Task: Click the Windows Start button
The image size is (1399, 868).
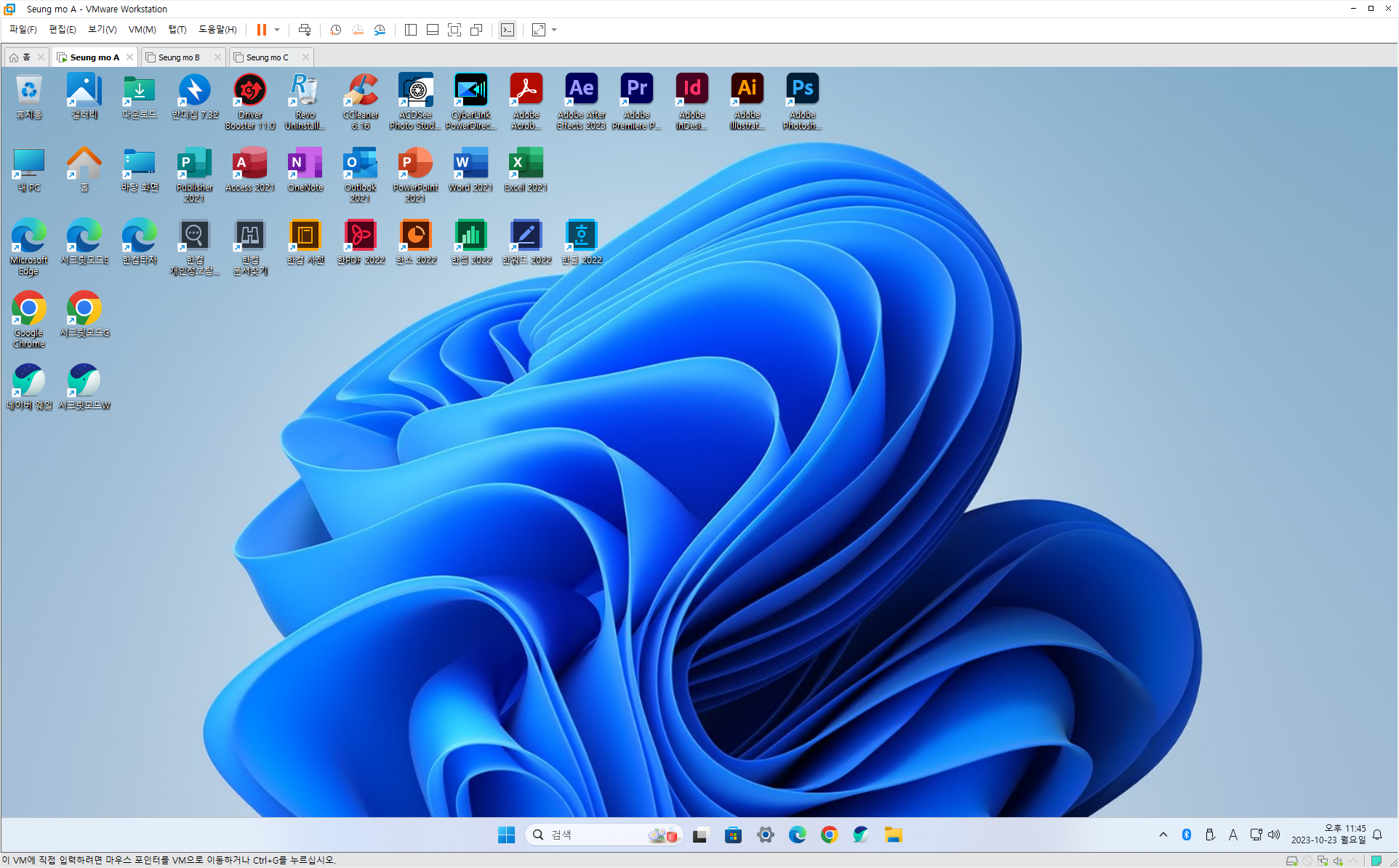Action: [x=507, y=835]
